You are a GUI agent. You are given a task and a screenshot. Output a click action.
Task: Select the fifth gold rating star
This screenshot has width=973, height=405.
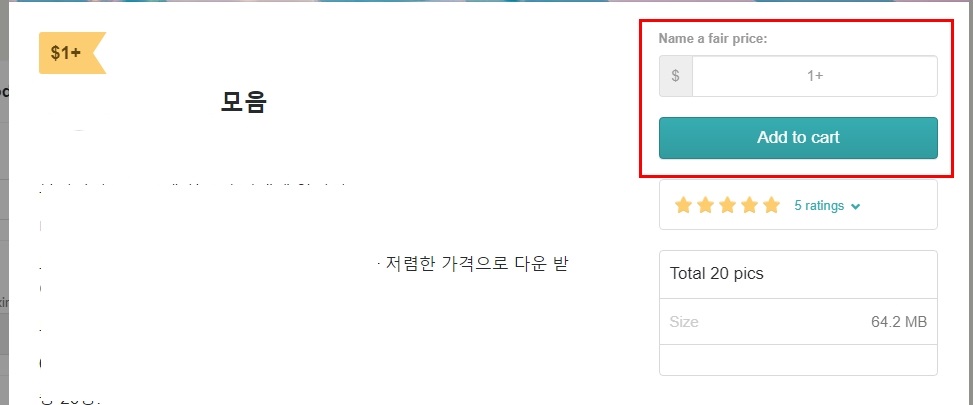(772, 205)
